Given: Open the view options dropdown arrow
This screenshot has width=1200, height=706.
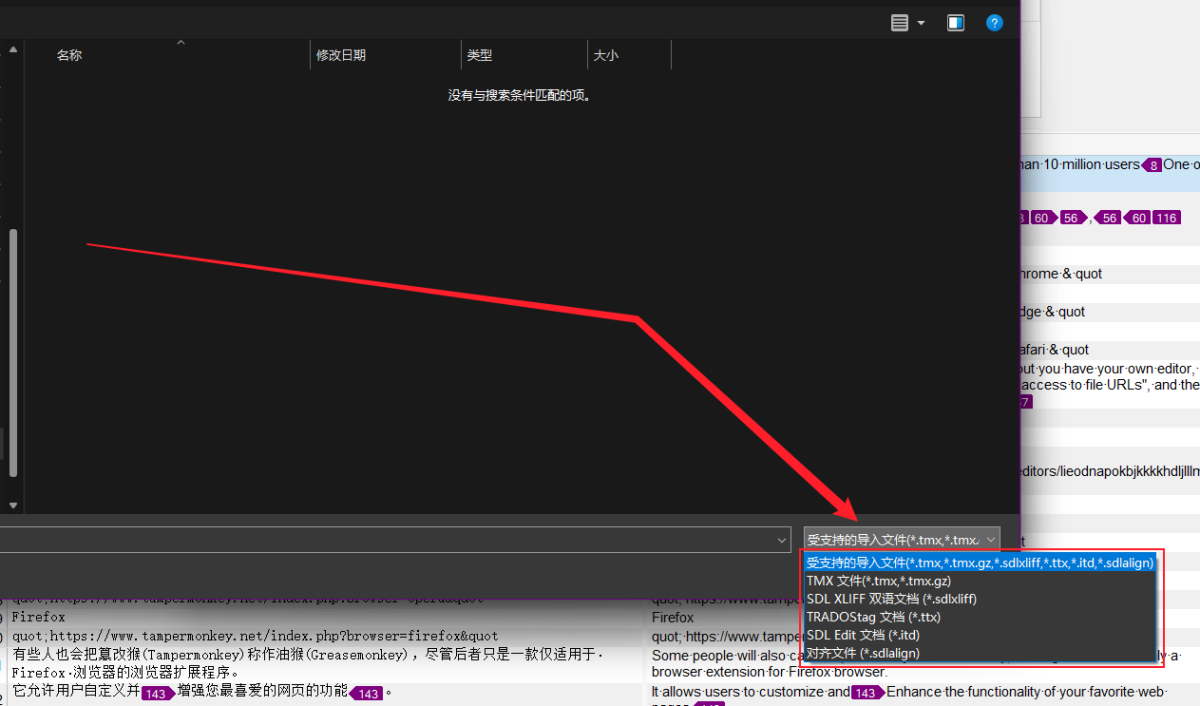Looking at the screenshot, I should (921, 23).
